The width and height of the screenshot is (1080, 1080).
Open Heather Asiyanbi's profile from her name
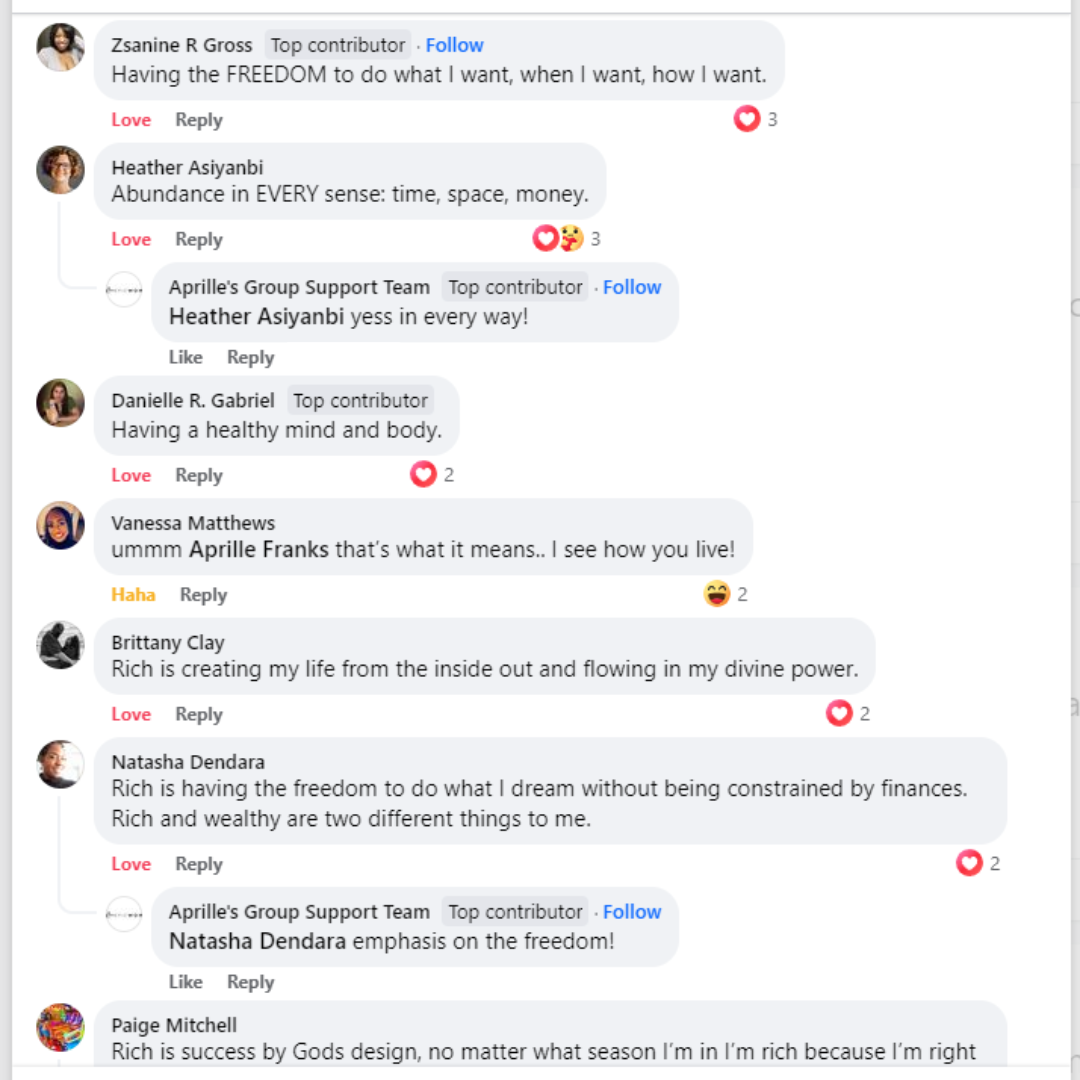pos(187,168)
